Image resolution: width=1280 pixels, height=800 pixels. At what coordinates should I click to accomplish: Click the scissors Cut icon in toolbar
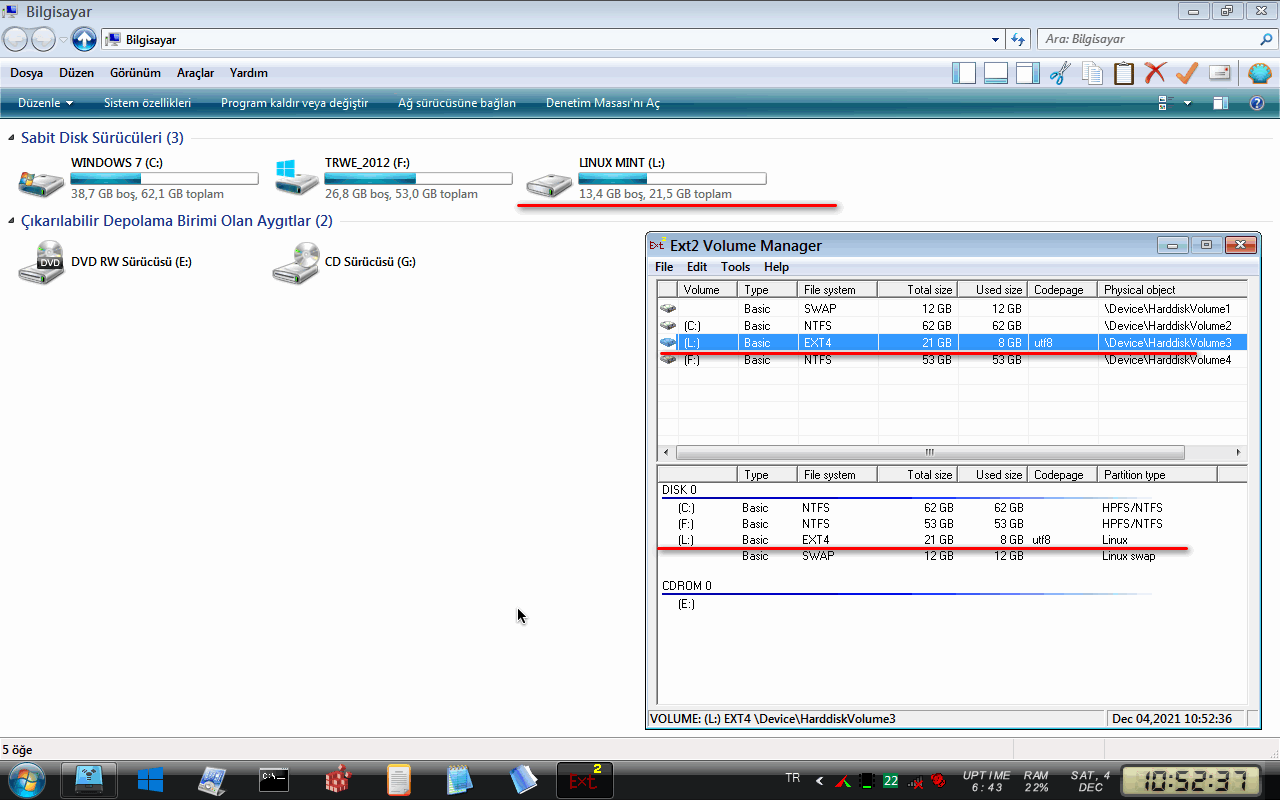1060,73
